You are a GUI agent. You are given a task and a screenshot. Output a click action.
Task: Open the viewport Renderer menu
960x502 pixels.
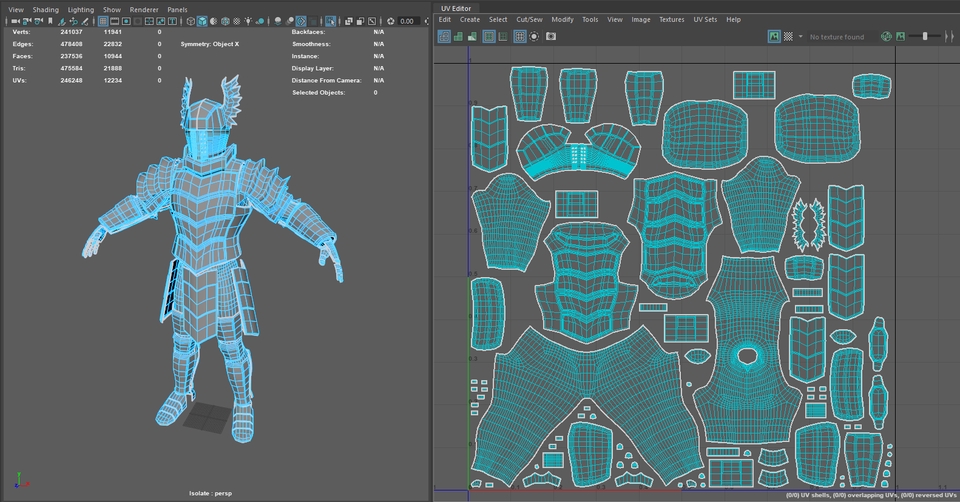(144, 10)
